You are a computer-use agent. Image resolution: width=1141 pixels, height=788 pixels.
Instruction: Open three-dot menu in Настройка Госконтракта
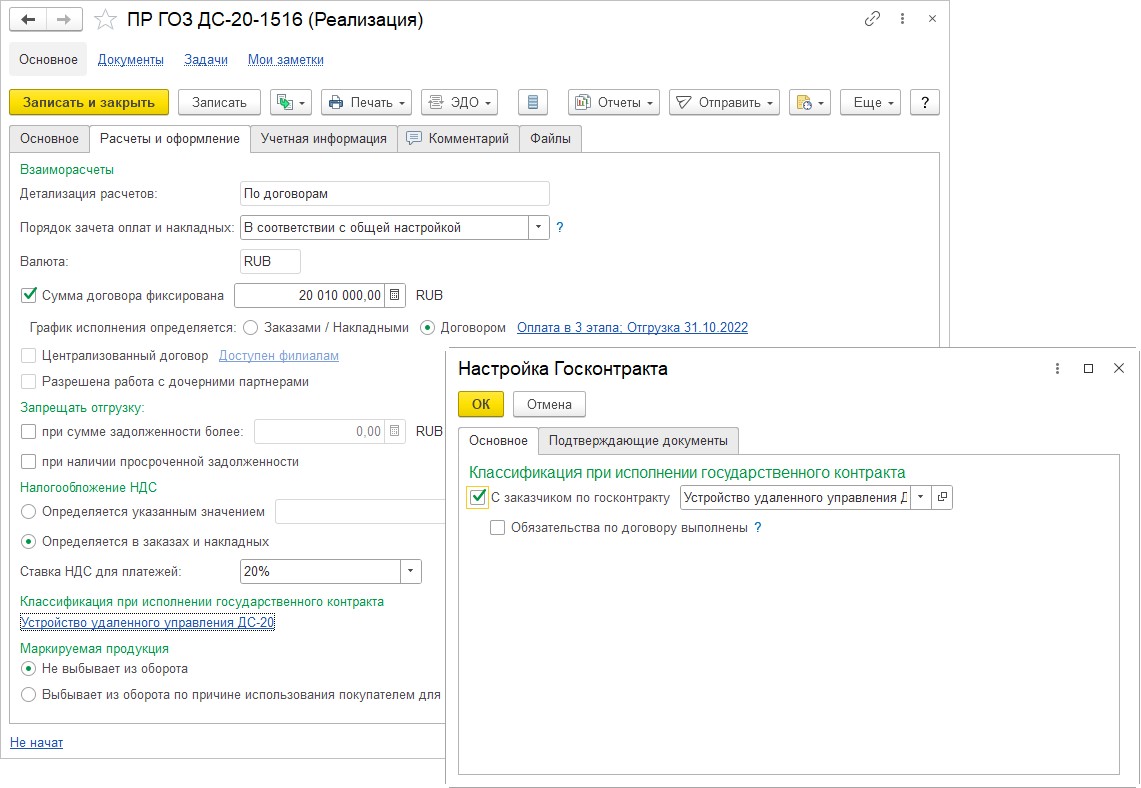pos(1057,369)
